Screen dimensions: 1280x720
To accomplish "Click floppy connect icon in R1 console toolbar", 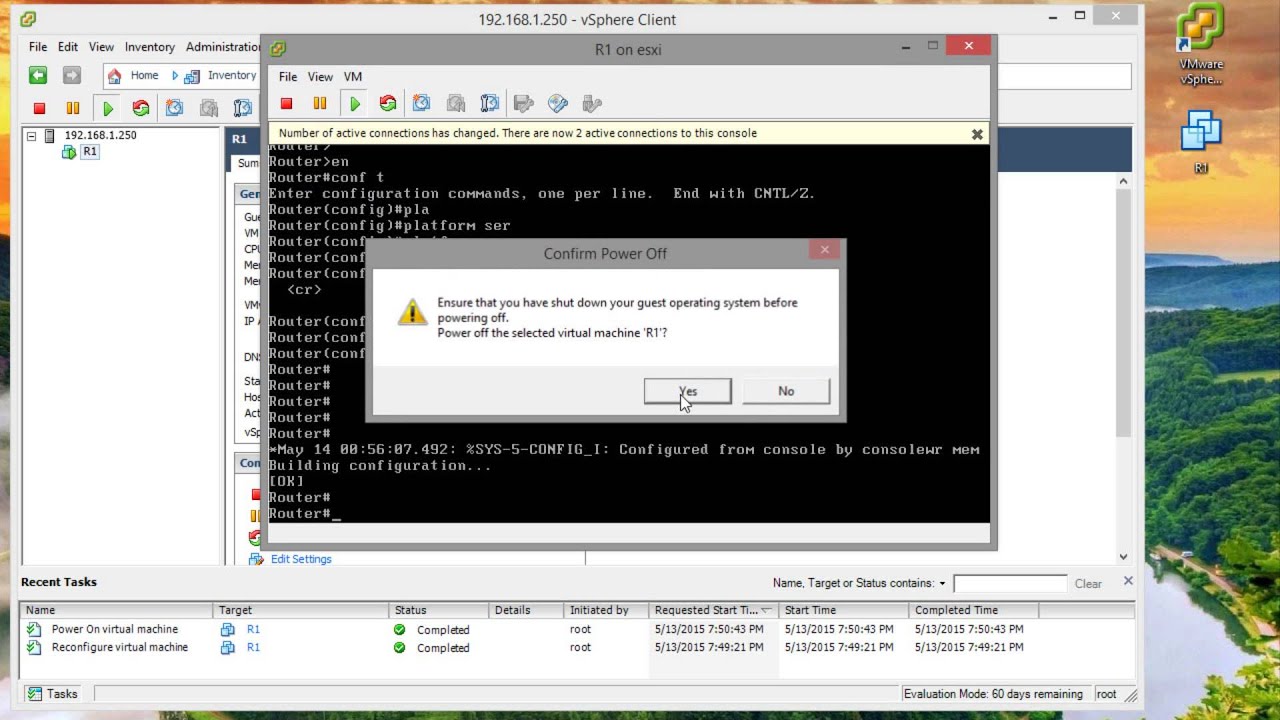I will (524, 104).
